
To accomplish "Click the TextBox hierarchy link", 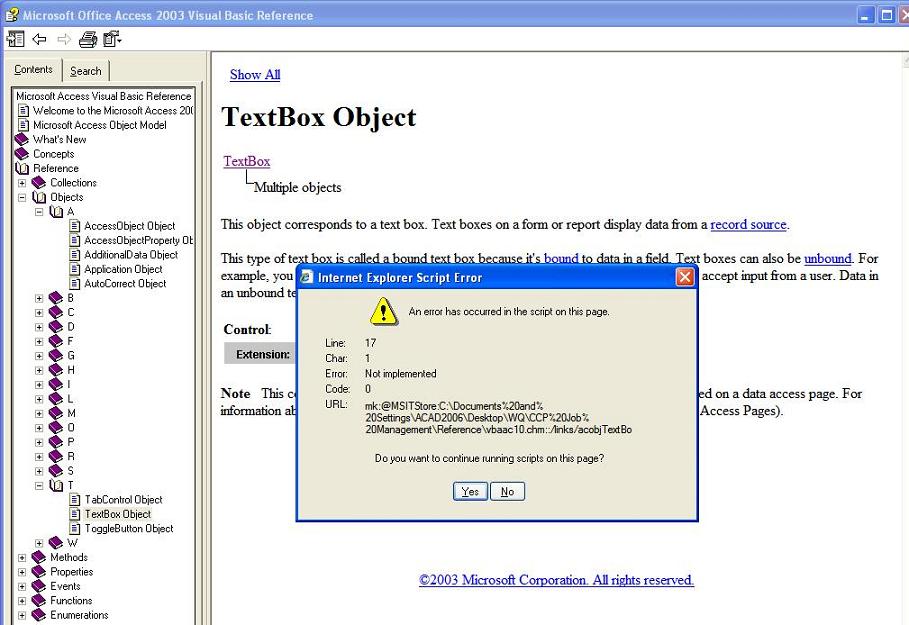I will tap(247, 161).
